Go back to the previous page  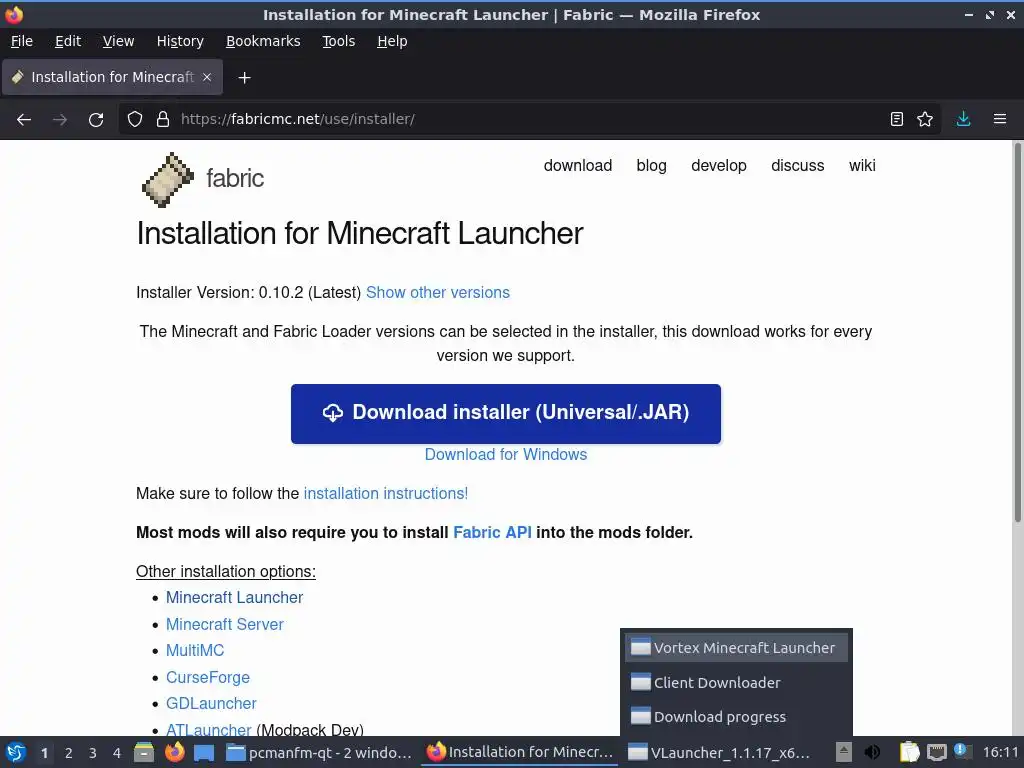(x=24, y=119)
